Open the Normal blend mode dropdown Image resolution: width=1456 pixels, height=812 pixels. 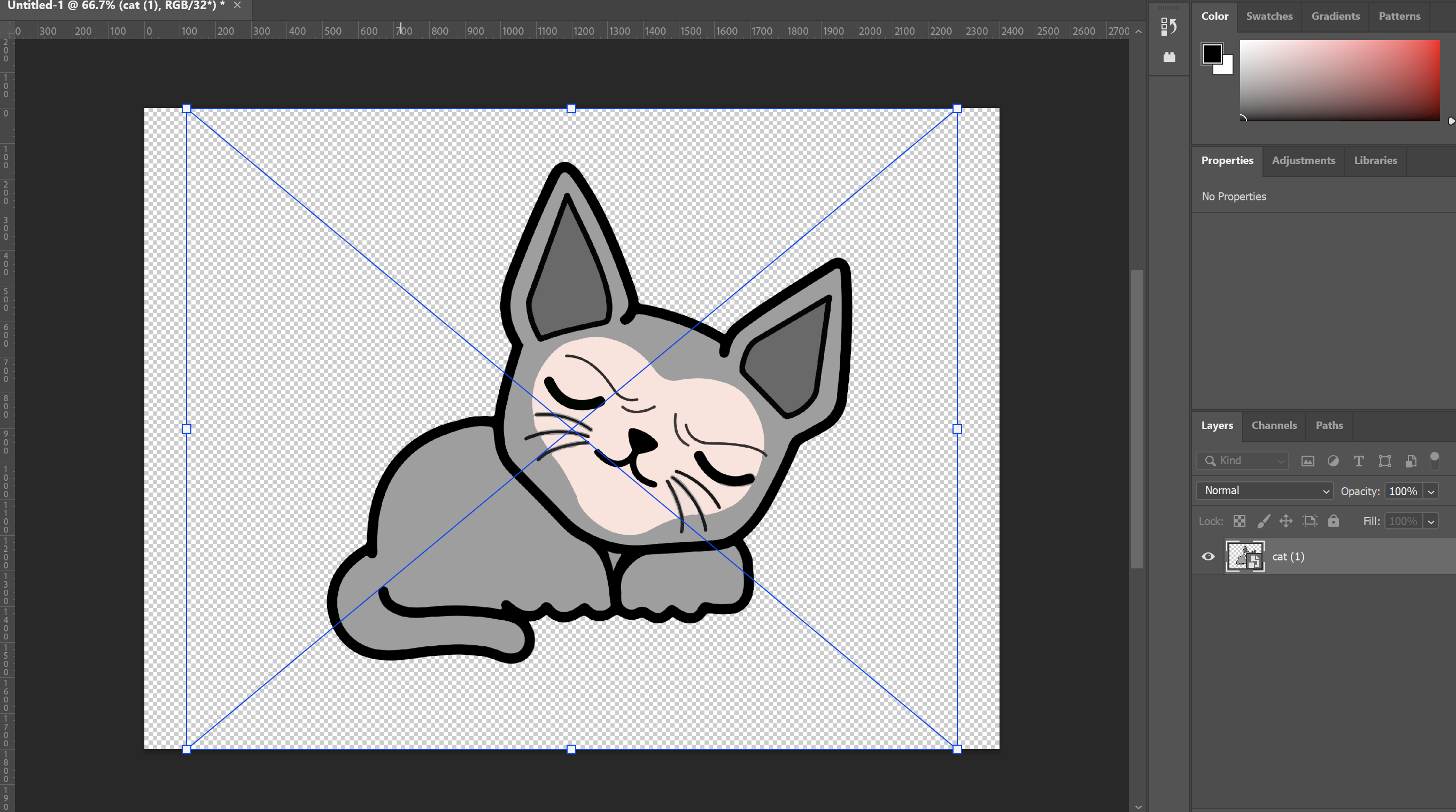[x=1264, y=490]
